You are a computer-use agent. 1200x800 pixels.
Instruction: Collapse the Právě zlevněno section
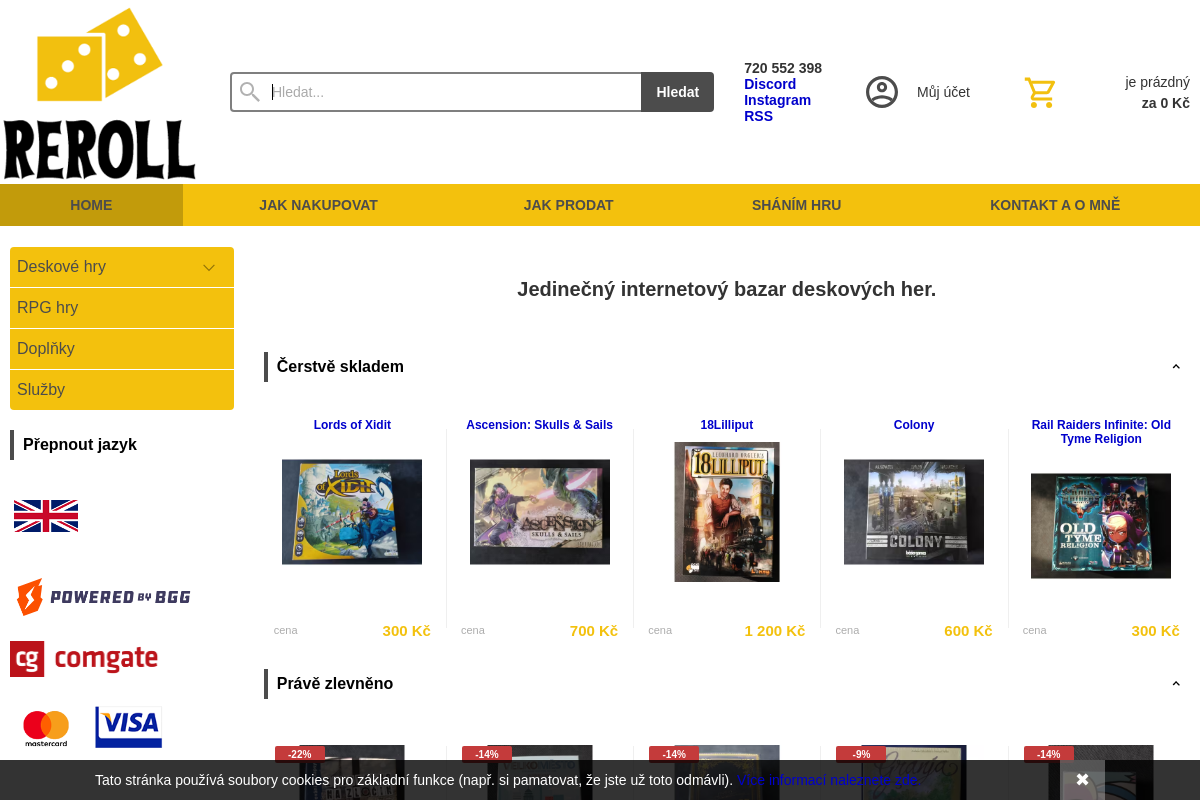1176,684
